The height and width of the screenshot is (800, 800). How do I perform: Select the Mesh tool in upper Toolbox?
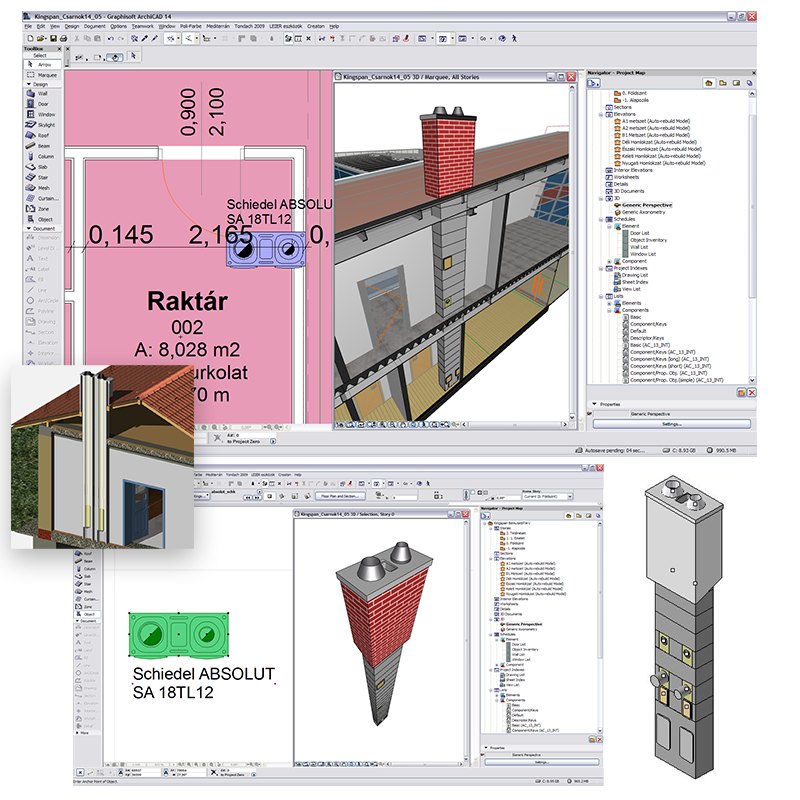point(42,188)
